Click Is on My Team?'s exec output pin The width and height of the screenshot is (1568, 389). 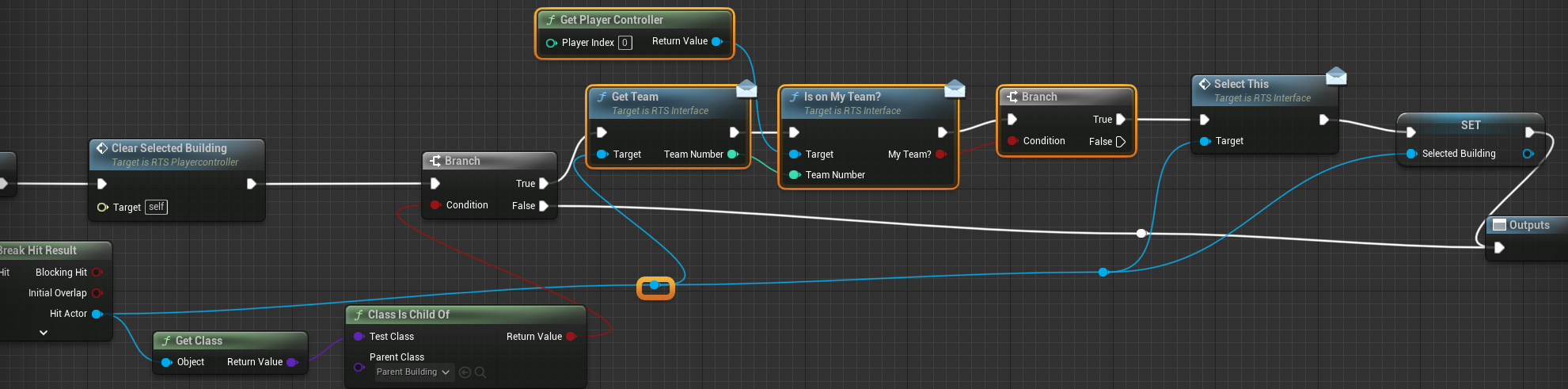pos(943,132)
